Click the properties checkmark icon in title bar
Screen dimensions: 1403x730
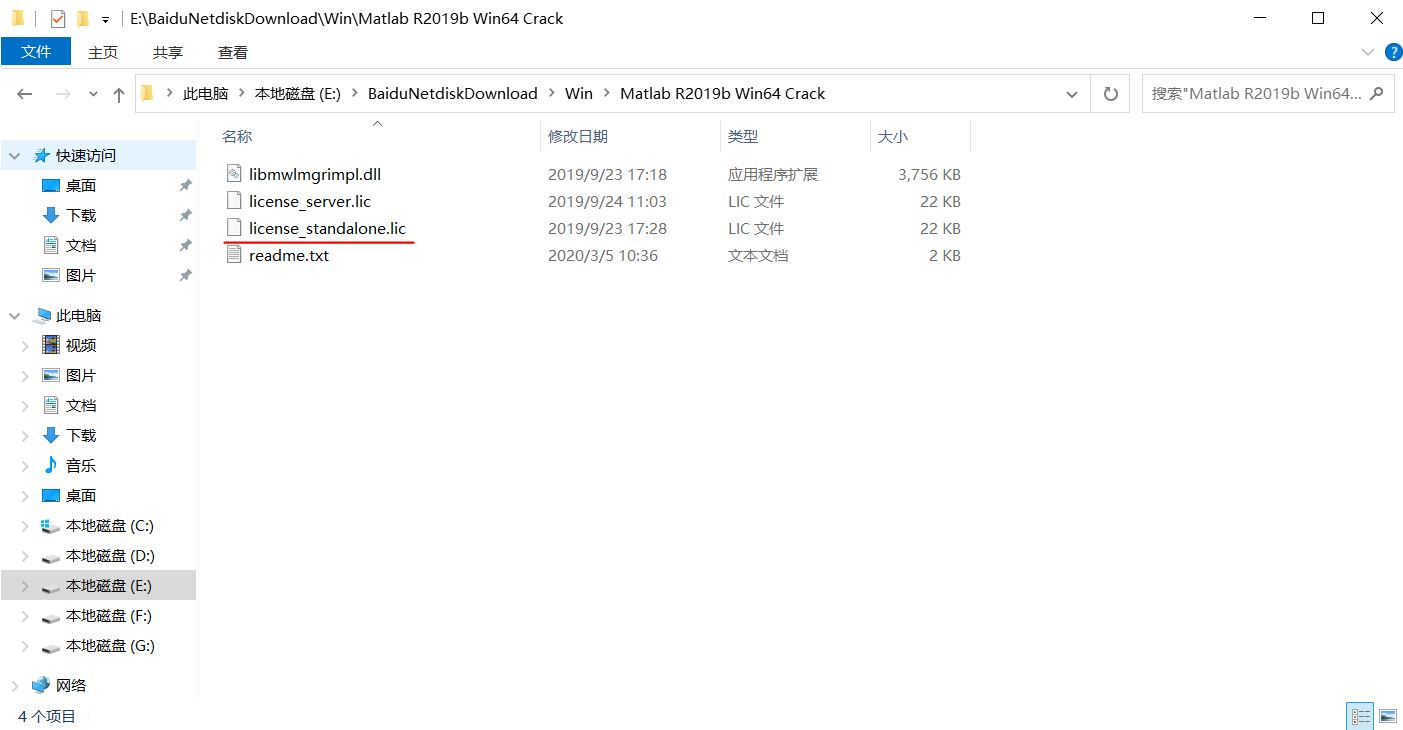(x=57, y=18)
